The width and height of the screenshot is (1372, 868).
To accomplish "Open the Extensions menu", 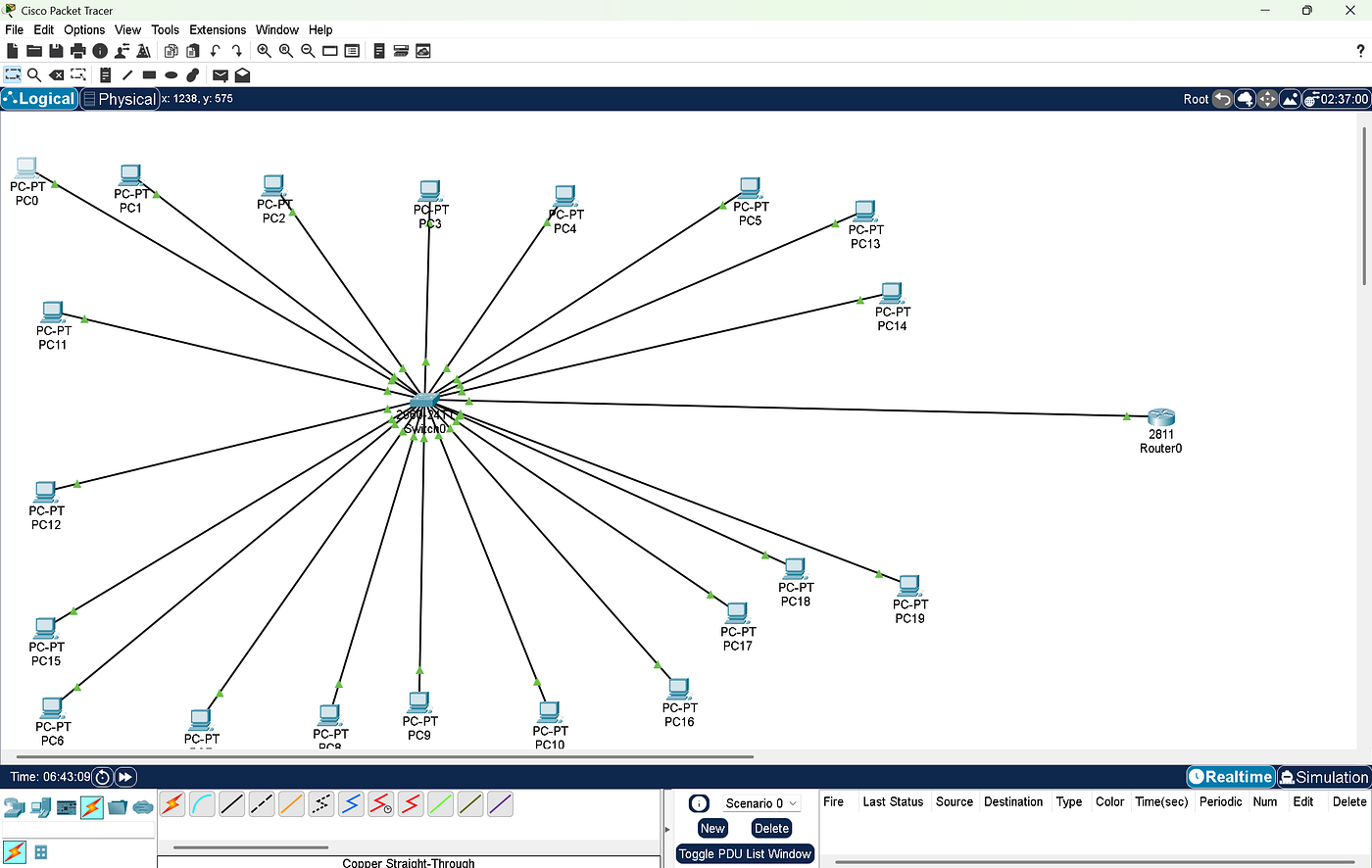I will coord(218,29).
